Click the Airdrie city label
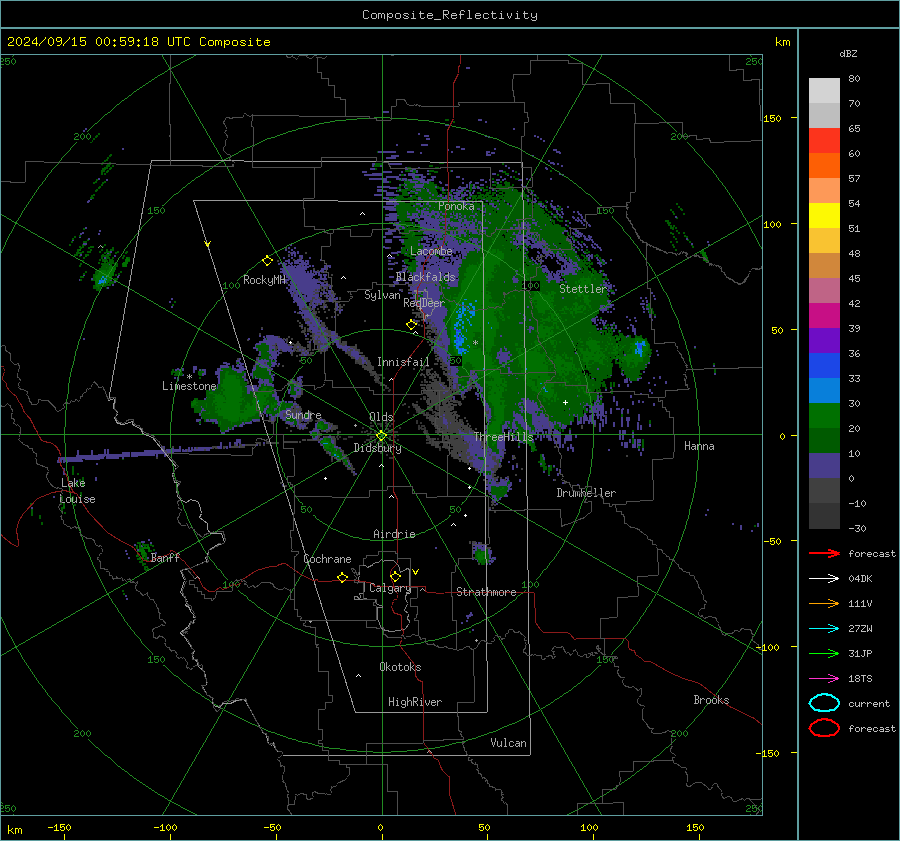Viewport: 900px width, 841px height. pos(394,534)
